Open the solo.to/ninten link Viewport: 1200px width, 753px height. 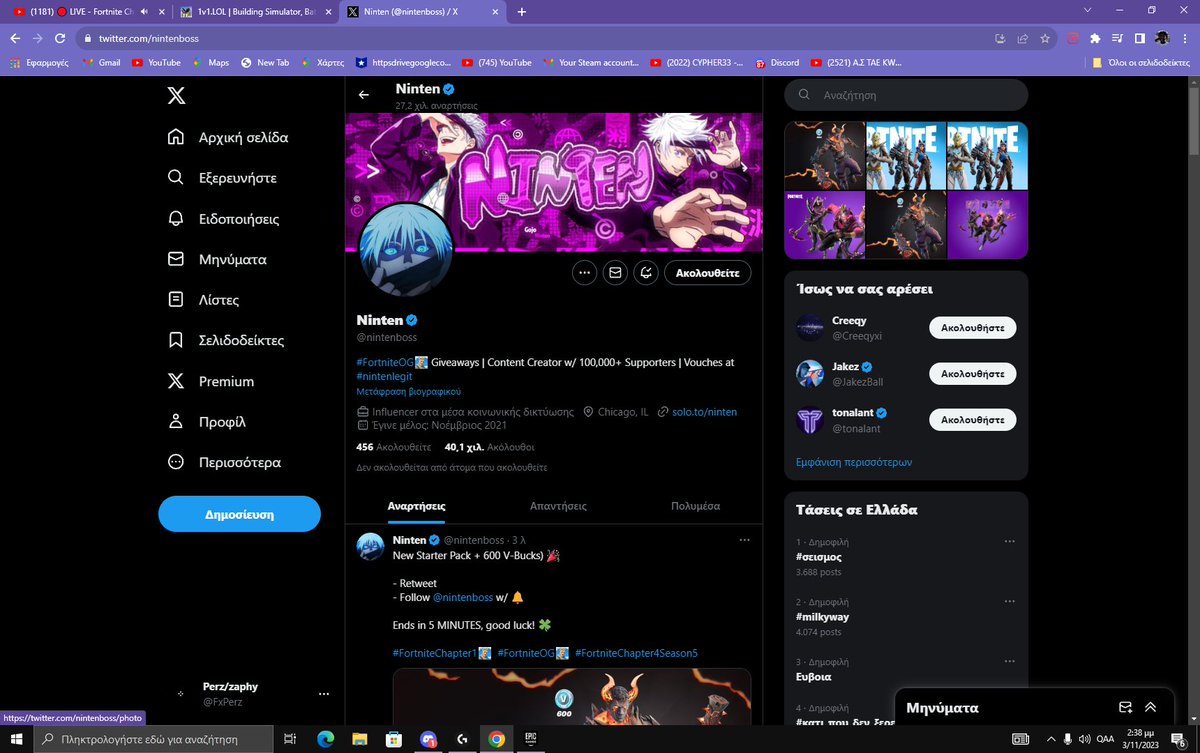pyautogui.click(x=704, y=412)
